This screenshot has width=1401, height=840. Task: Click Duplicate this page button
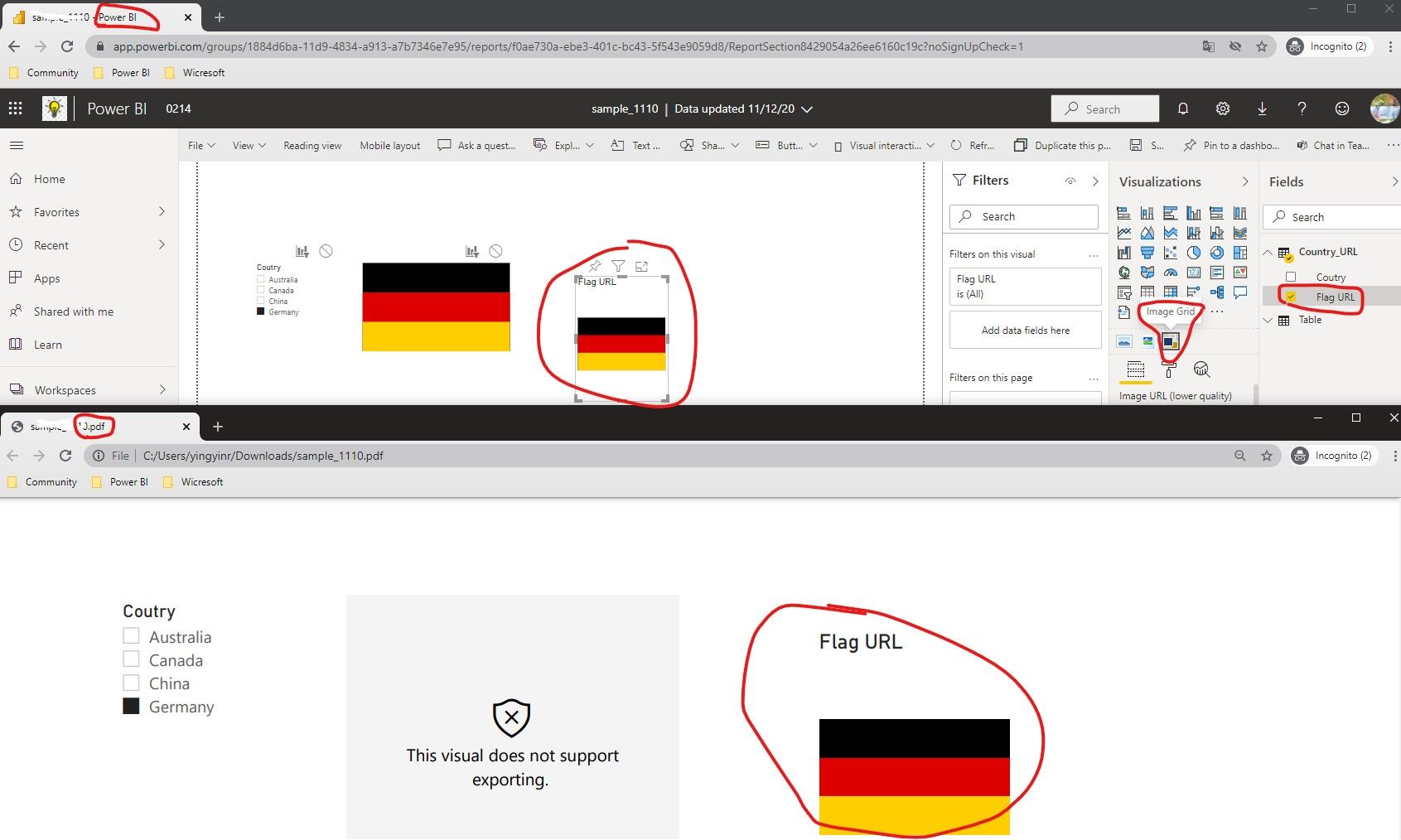coord(1063,145)
